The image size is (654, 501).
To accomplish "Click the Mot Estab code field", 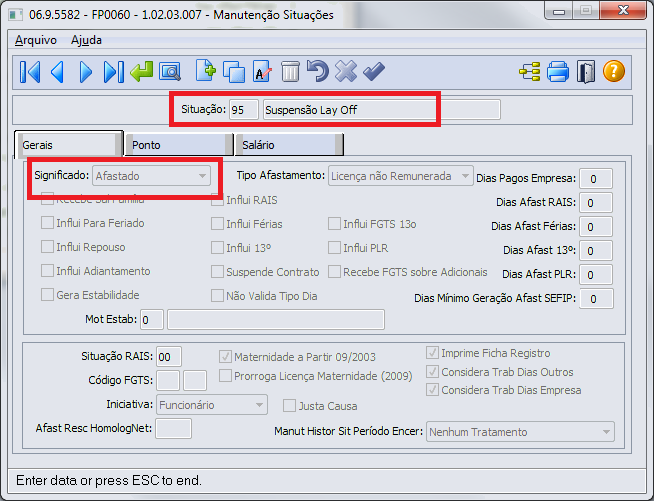I will [x=151, y=320].
